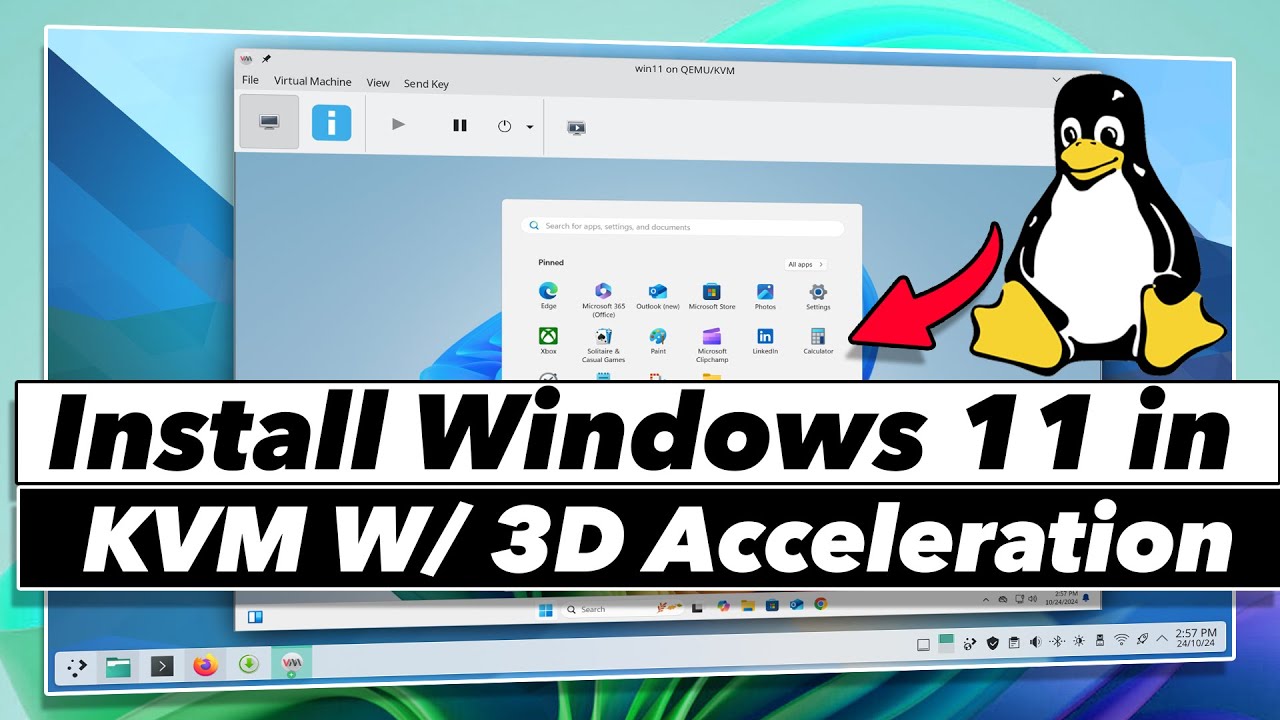Click the Pinned heading text
Image resolution: width=1280 pixels, height=720 pixels.
(551, 263)
